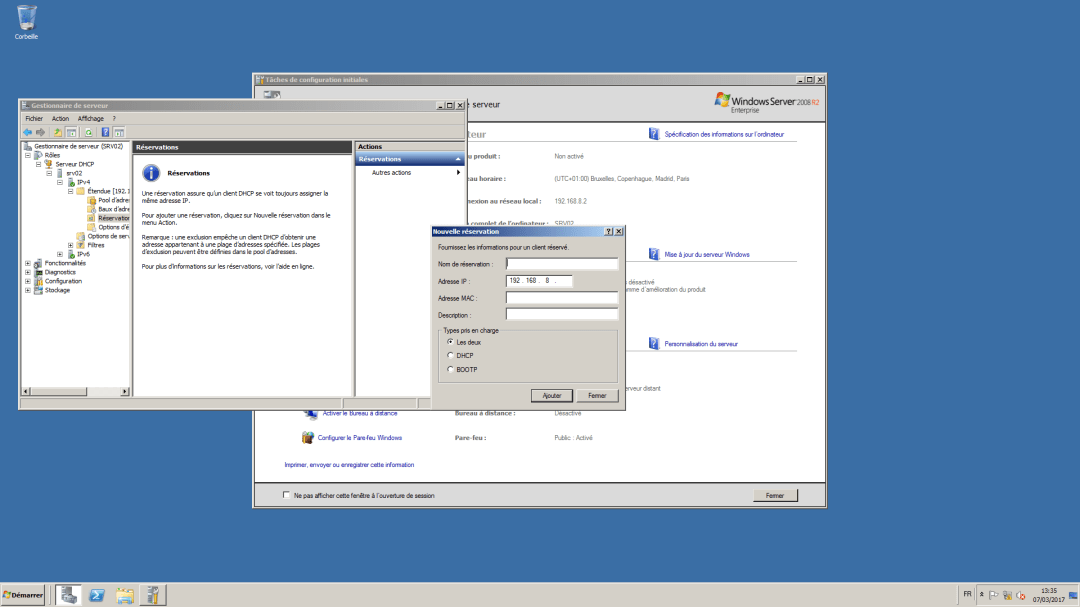Click the Refresh icon in the Server Manager toolbar
This screenshot has height=607, width=1080.
(88, 132)
